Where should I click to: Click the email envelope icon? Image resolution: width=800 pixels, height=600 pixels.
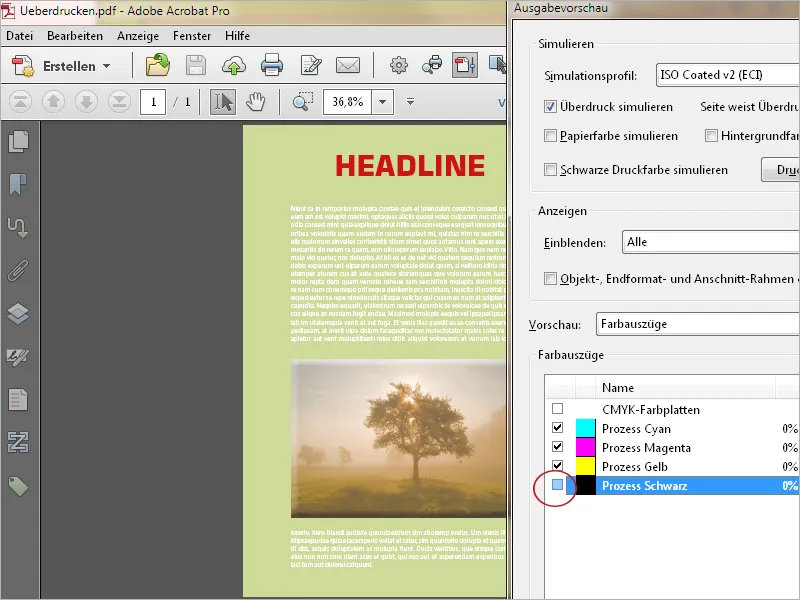(347, 66)
